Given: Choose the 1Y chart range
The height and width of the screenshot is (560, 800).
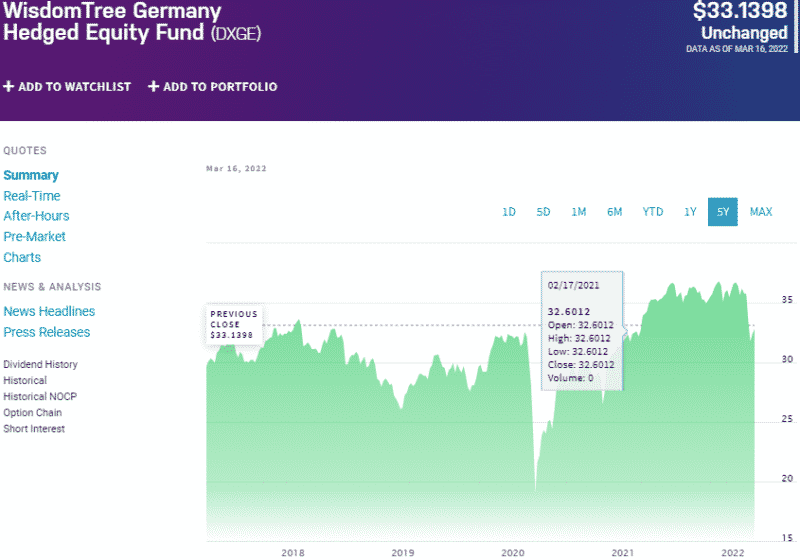Looking at the screenshot, I should pyautogui.click(x=690, y=212).
